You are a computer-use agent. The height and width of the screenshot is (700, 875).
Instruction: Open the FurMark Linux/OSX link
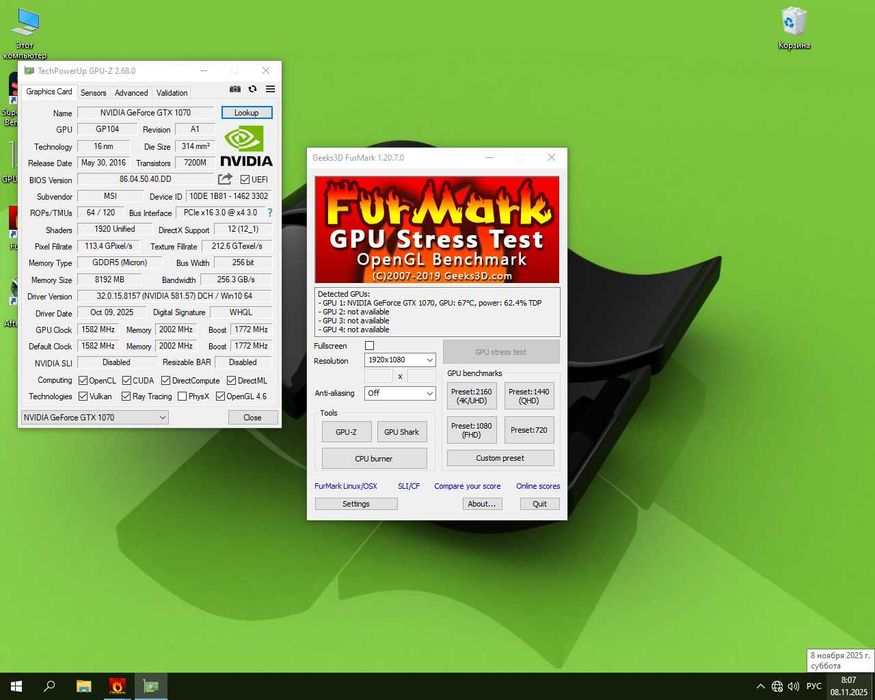pos(345,486)
